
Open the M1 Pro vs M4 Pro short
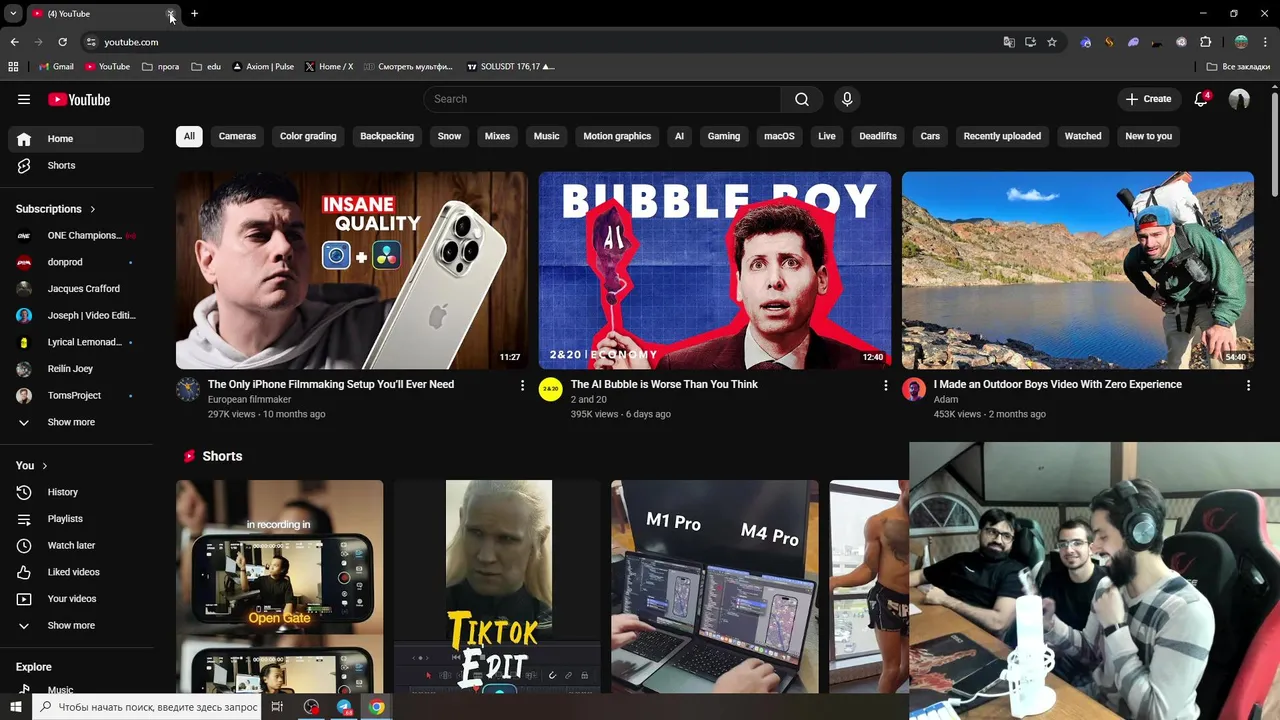715,586
